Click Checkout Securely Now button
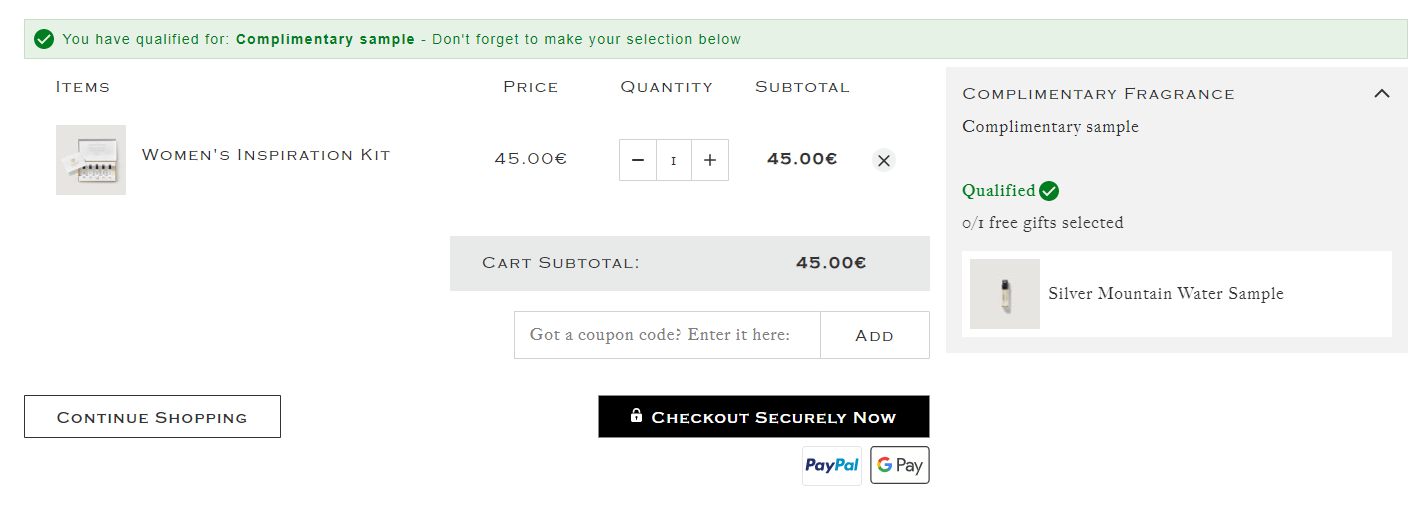 pyautogui.click(x=764, y=417)
